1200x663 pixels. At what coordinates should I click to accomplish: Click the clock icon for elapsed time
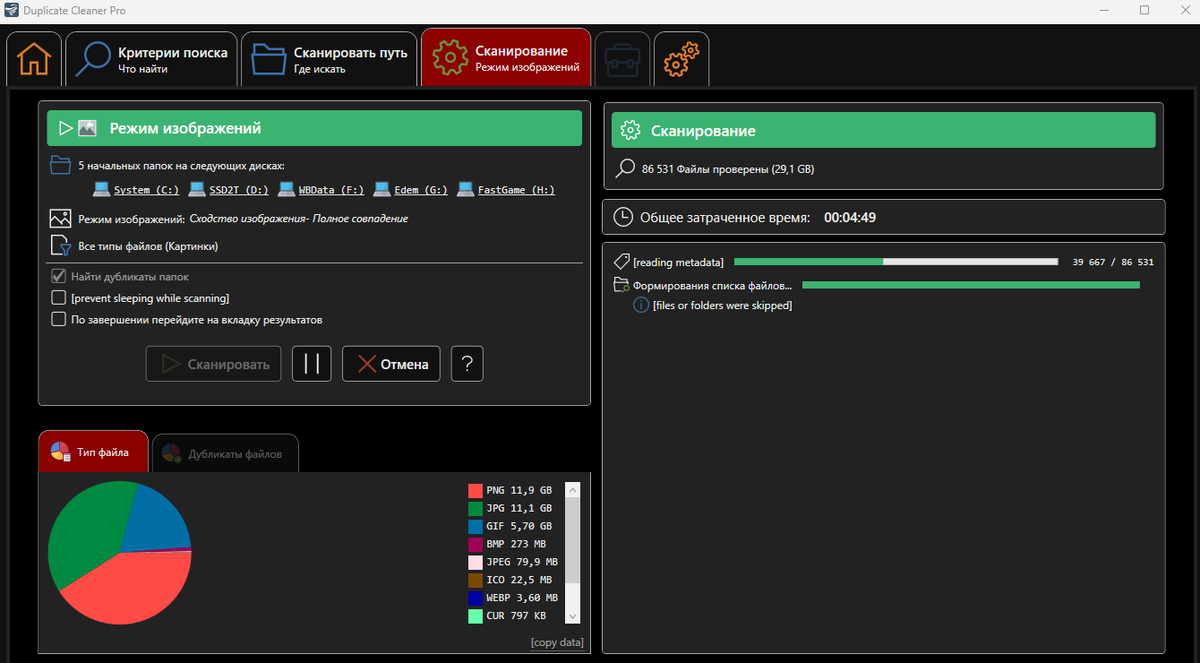pos(625,216)
